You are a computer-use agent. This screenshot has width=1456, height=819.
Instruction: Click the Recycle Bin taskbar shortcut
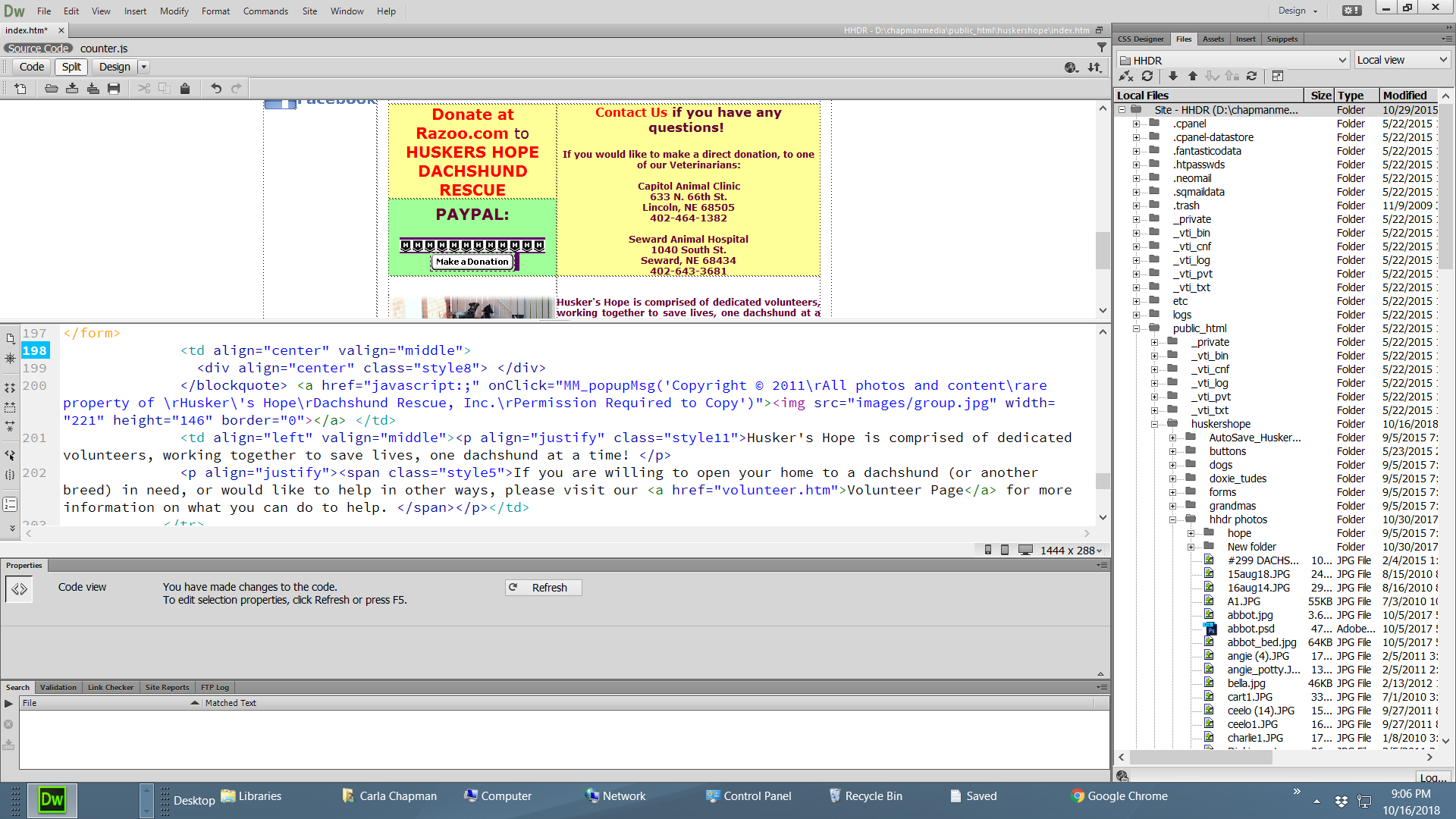point(865,796)
